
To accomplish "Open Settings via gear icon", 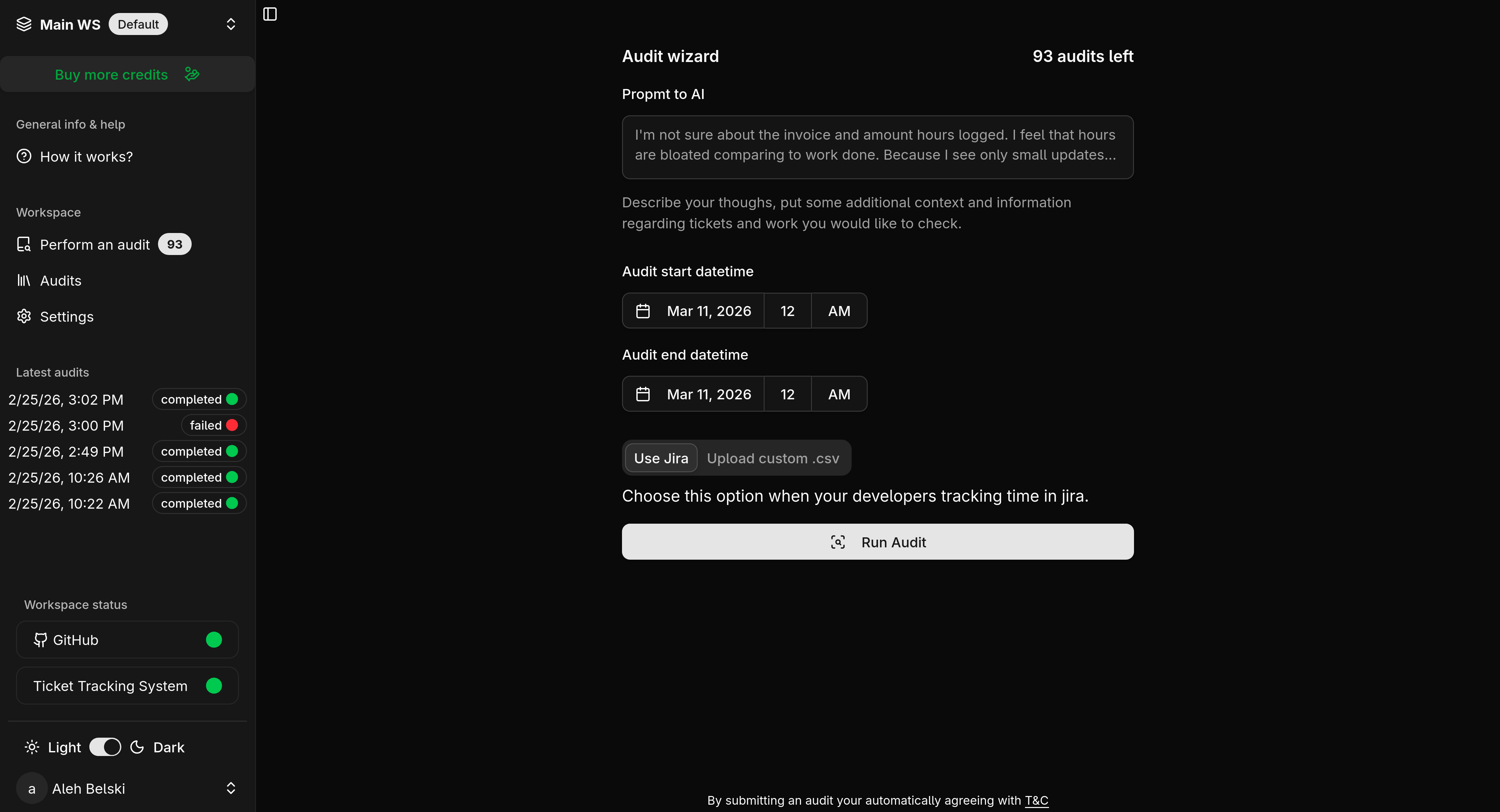I will (24, 316).
